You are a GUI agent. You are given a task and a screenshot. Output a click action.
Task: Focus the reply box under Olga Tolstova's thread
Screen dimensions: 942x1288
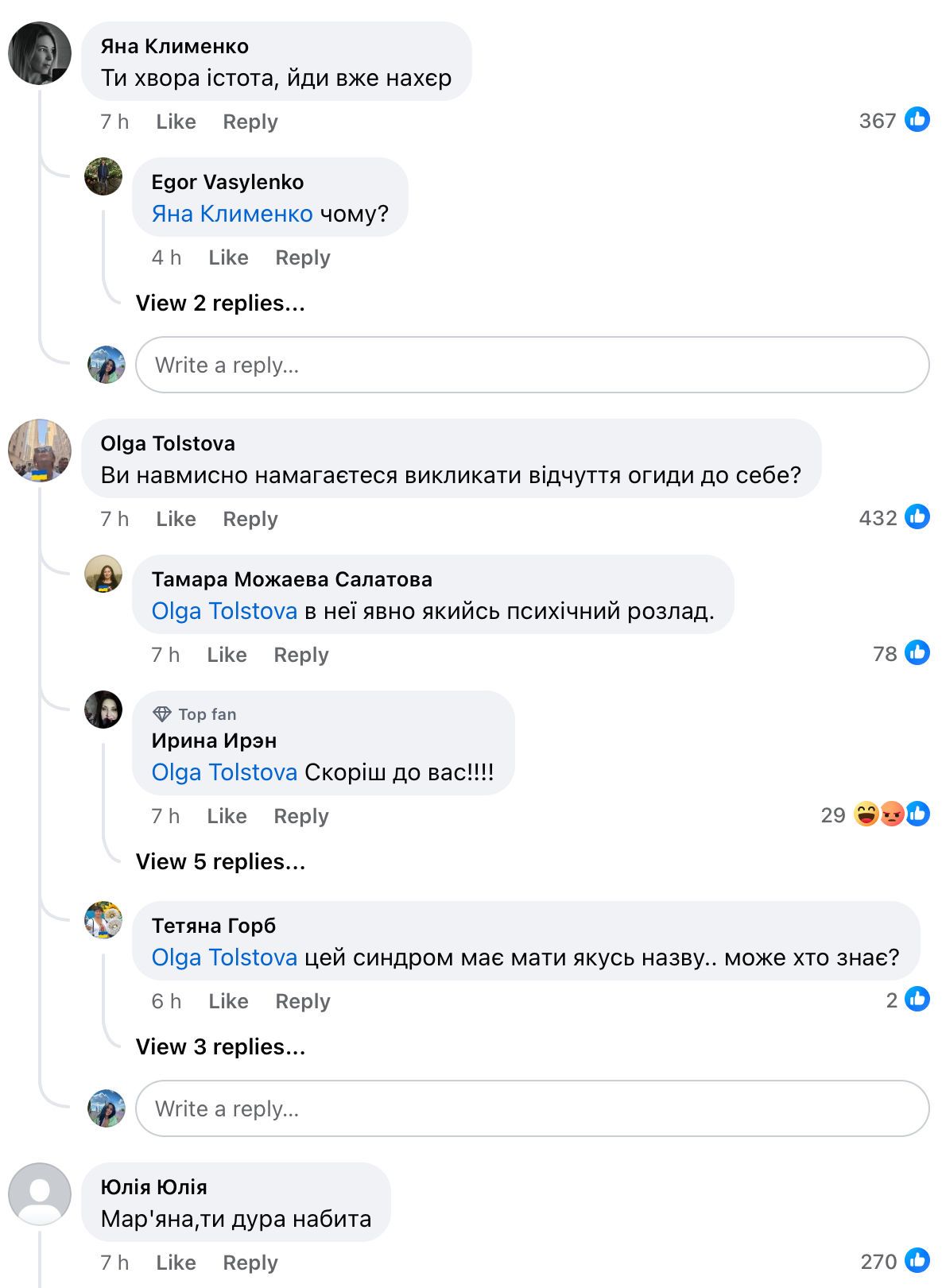coord(532,1108)
